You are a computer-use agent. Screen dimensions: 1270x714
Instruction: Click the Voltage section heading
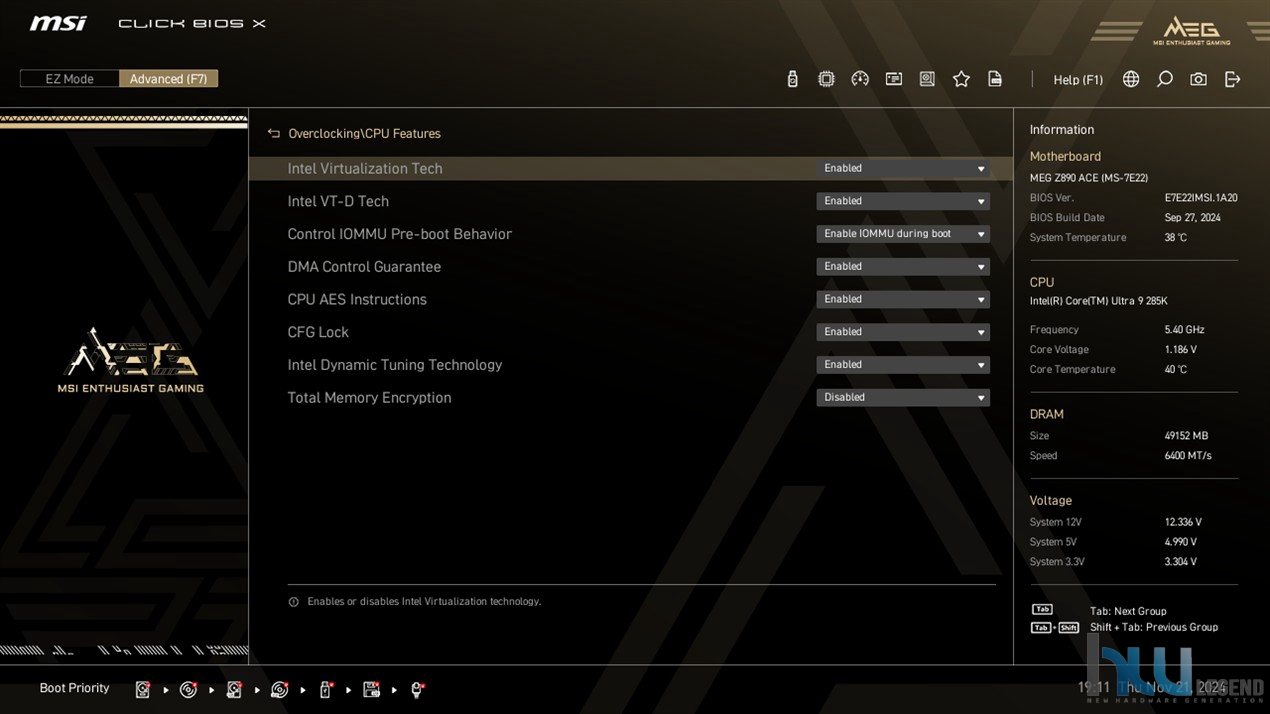point(1050,501)
